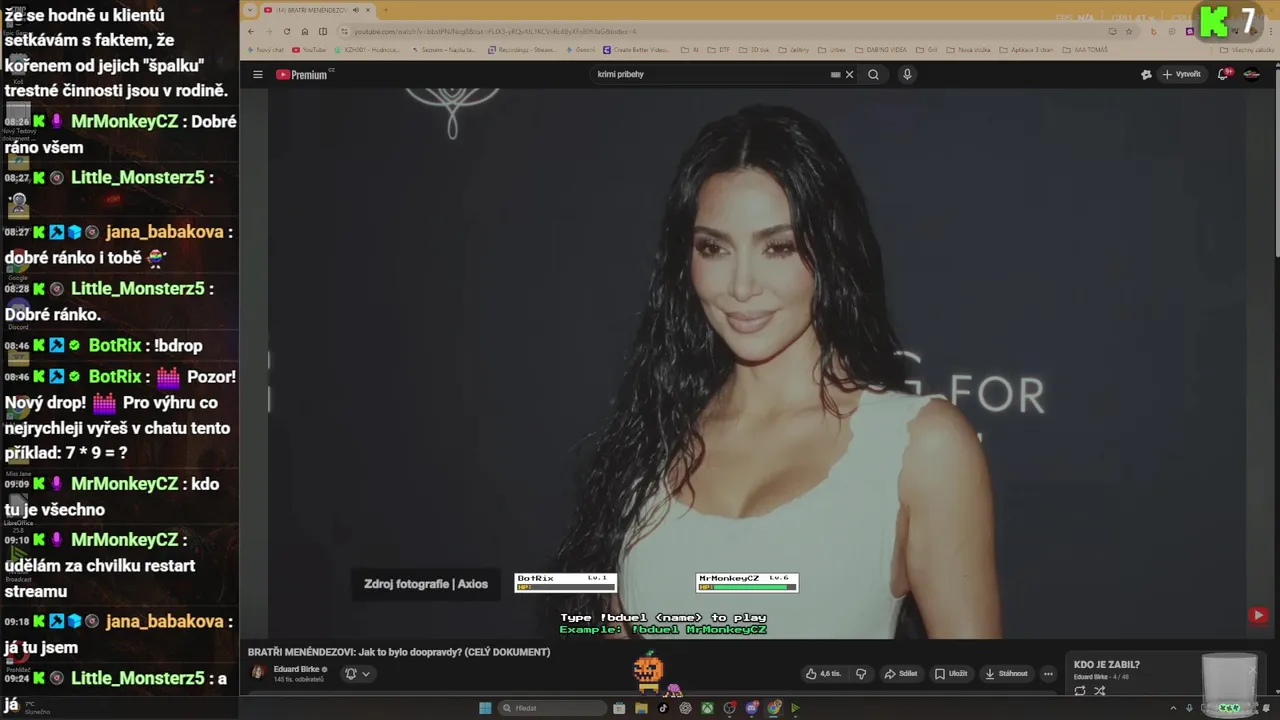This screenshot has height=720, width=1280.
Task: Open Chrome from the taskbar
Action: tap(773, 708)
